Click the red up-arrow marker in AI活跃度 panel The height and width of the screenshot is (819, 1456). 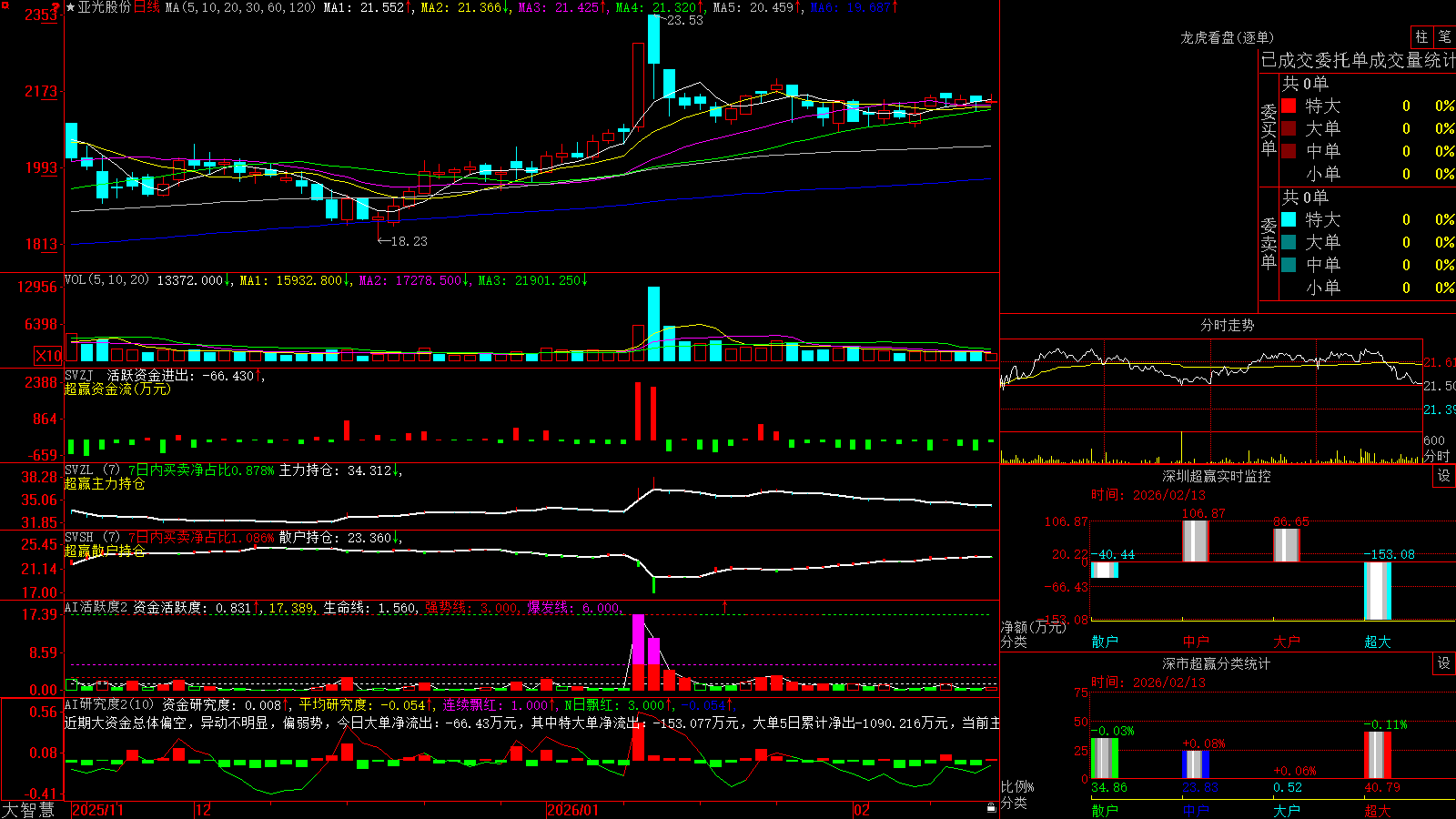click(725, 606)
